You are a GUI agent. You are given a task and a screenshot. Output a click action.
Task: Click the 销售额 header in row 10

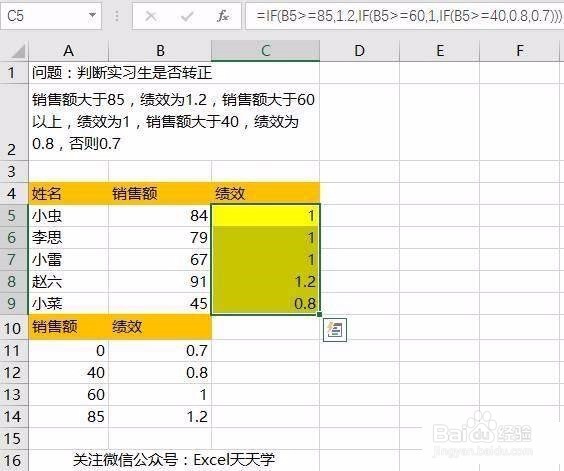coord(68,327)
